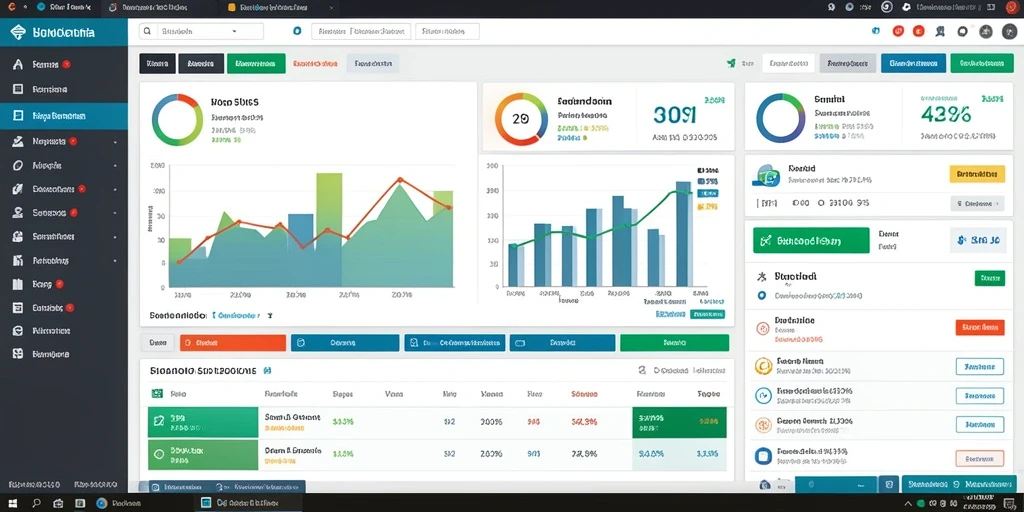This screenshot has width=1024, height=512.
Task: Click the teal legend swatch on the bar chart
Action: click(707, 193)
